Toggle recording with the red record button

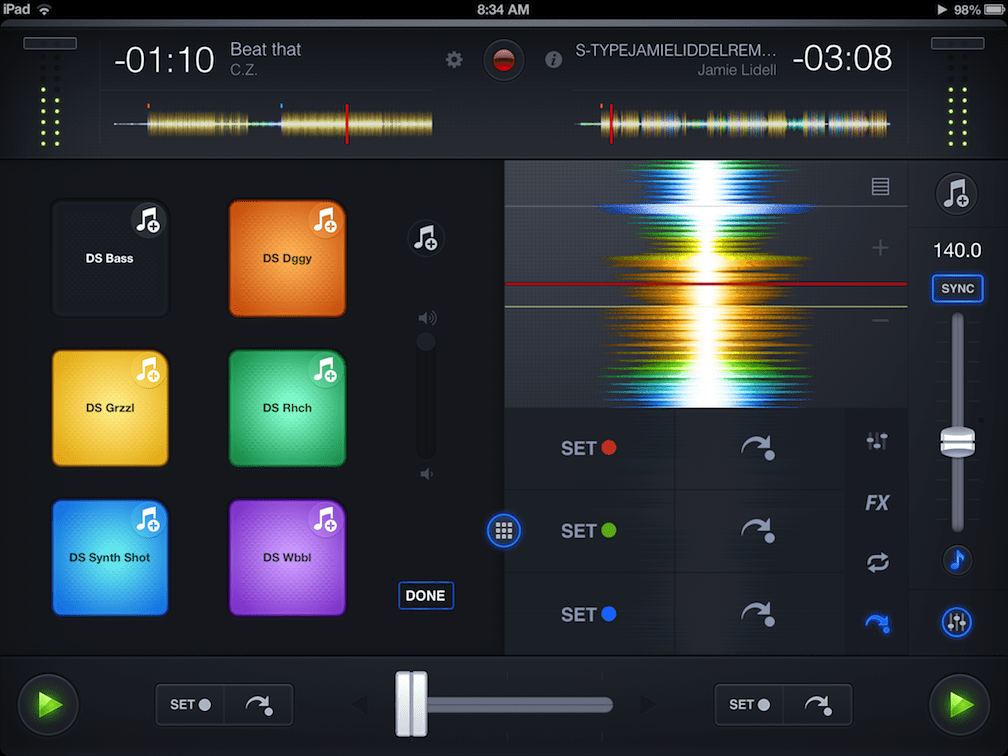click(504, 59)
